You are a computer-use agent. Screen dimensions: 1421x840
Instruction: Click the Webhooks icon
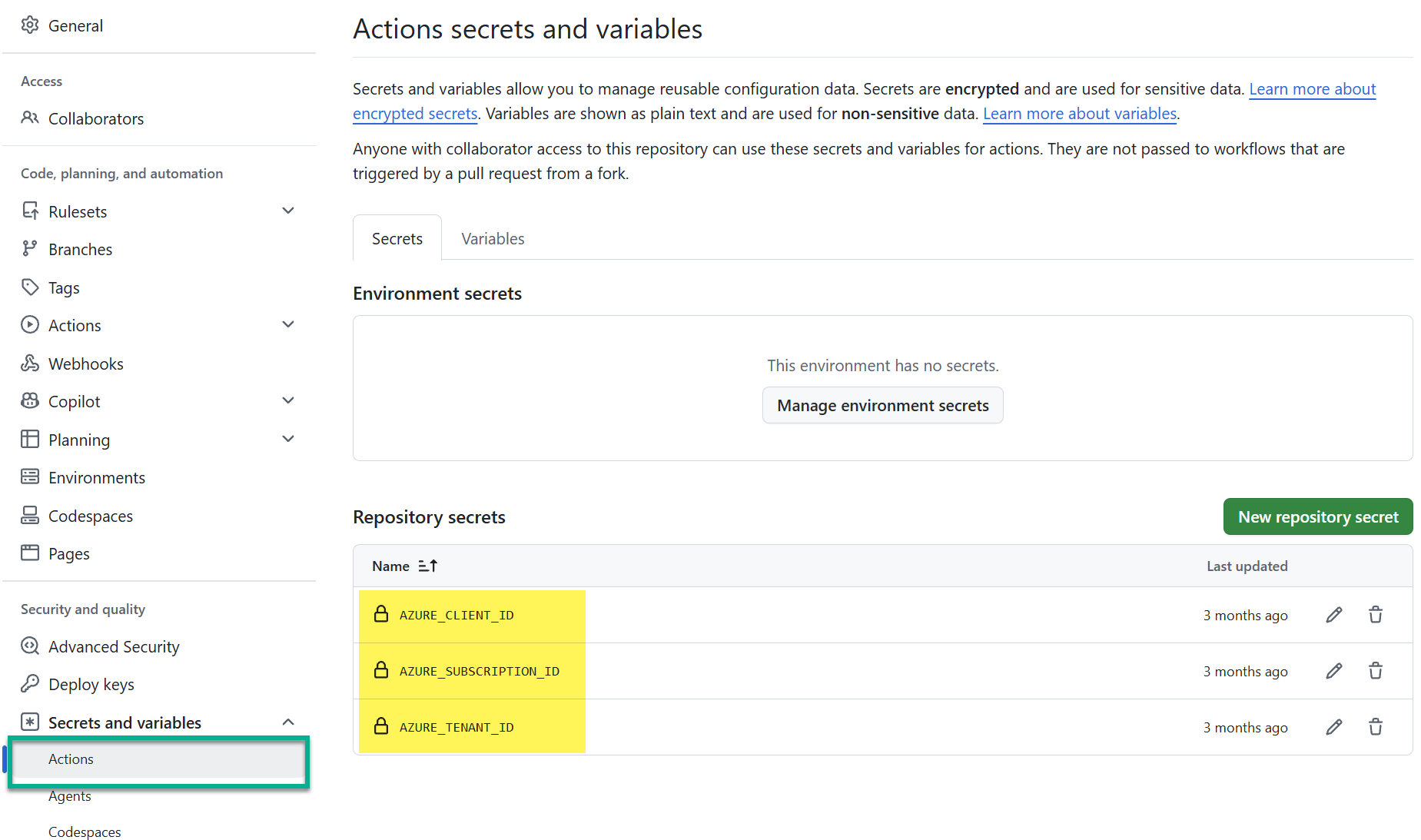coord(30,364)
